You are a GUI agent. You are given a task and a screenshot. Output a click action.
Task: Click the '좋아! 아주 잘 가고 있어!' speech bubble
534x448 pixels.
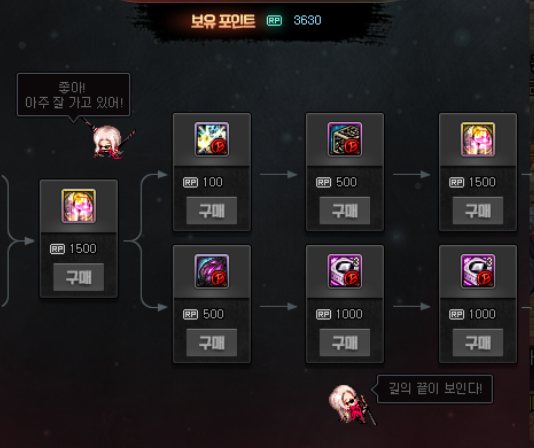coord(74,95)
